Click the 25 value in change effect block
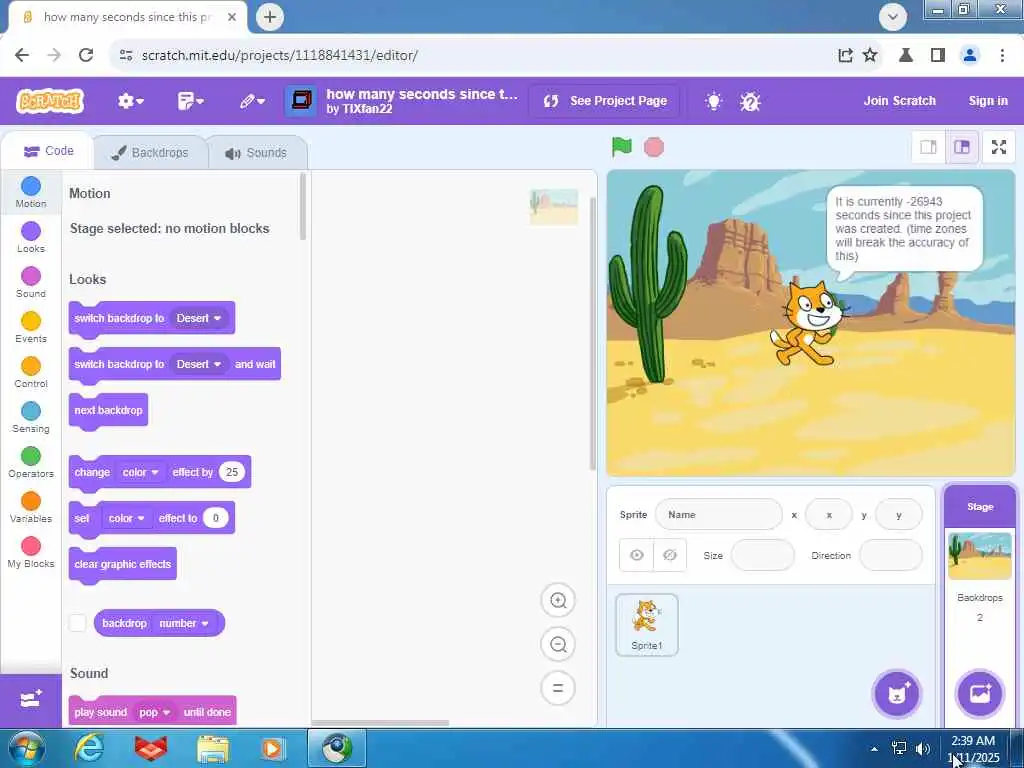Image resolution: width=1024 pixels, height=768 pixels. click(x=232, y=472)
